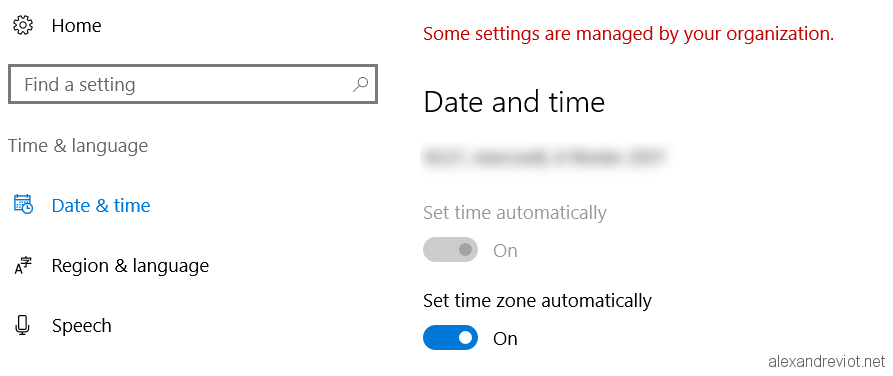Focus the Find a setting field
The image size is (893, 376).
[x=192, y=85]
